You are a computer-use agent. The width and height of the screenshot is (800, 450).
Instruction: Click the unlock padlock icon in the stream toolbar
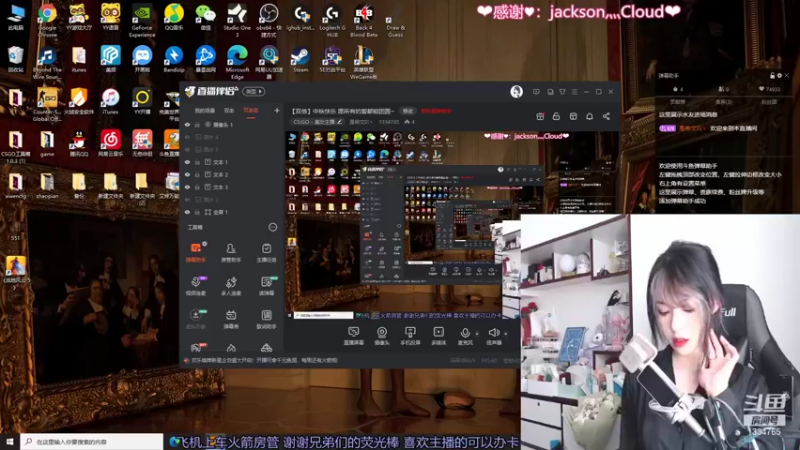pyautogui.click(x=556, y=116)
